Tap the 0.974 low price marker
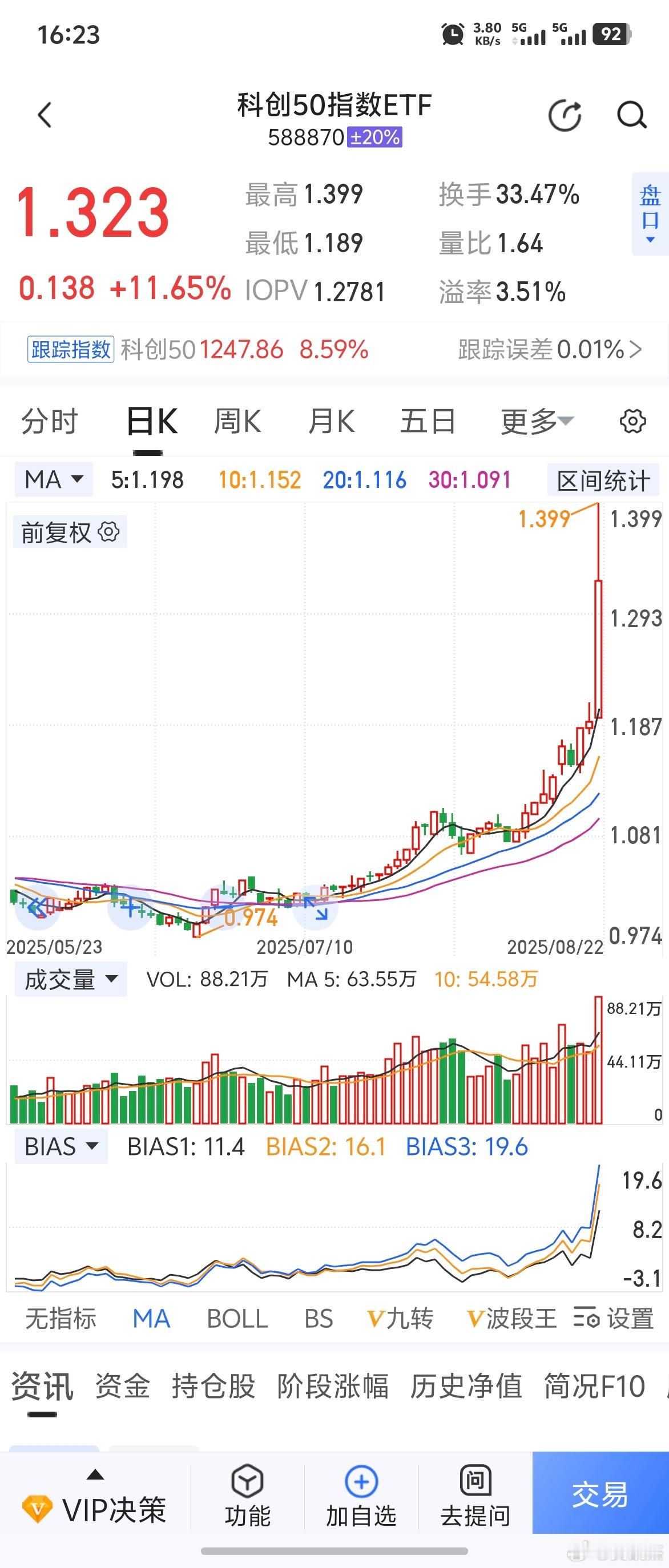The width and height of the screenshot is (669, 1568). coord(251,918)
